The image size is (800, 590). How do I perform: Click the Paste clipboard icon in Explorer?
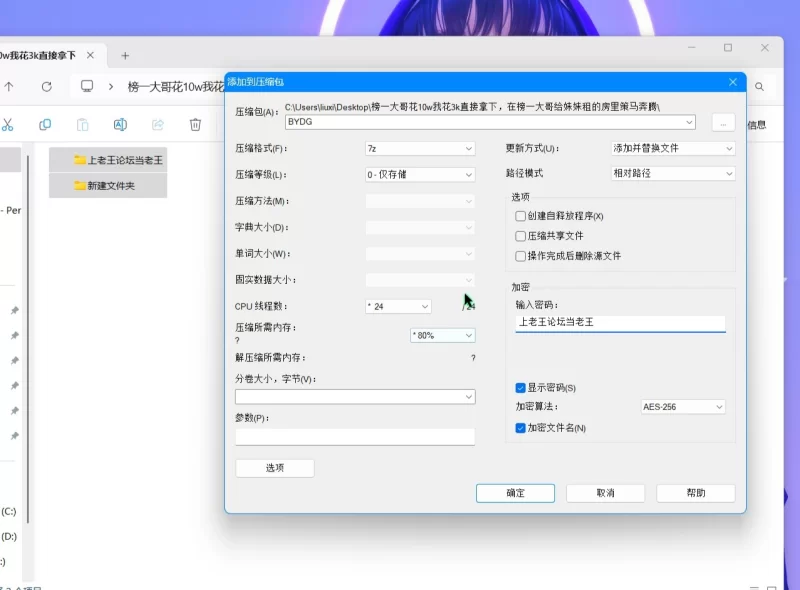tap(83, 125)
